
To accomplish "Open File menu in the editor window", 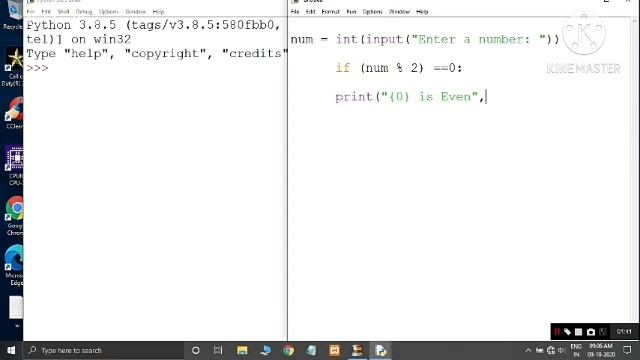I will click(295, 12).
